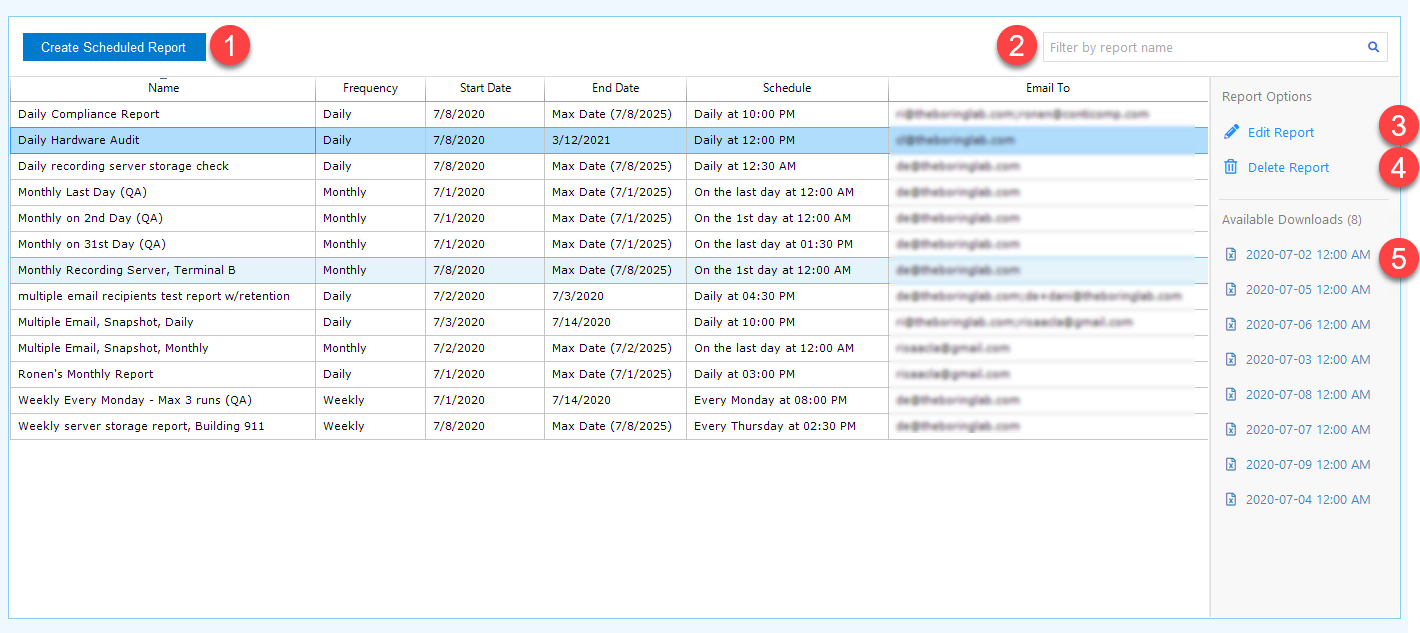The image size is (1420, 633).
Task: Click the Delete Report trash icon
Action: click(1231, 167)
